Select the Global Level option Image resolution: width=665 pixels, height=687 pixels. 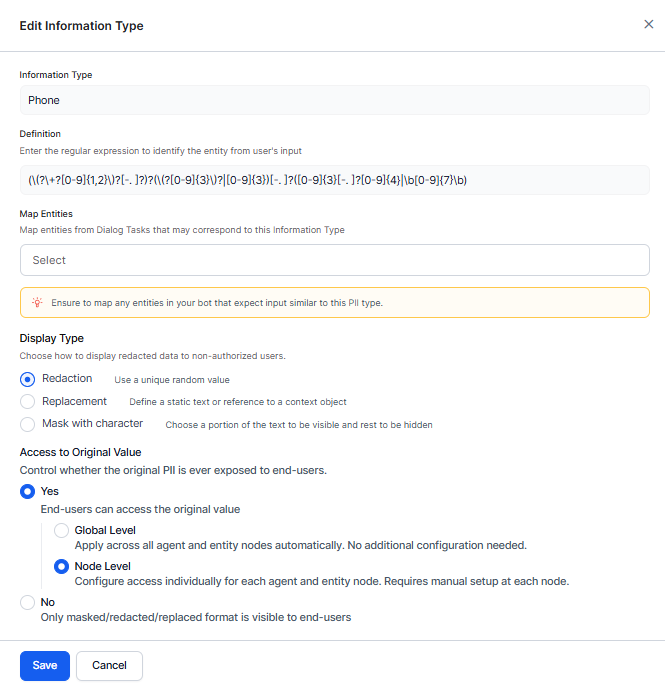click(61, 530)
